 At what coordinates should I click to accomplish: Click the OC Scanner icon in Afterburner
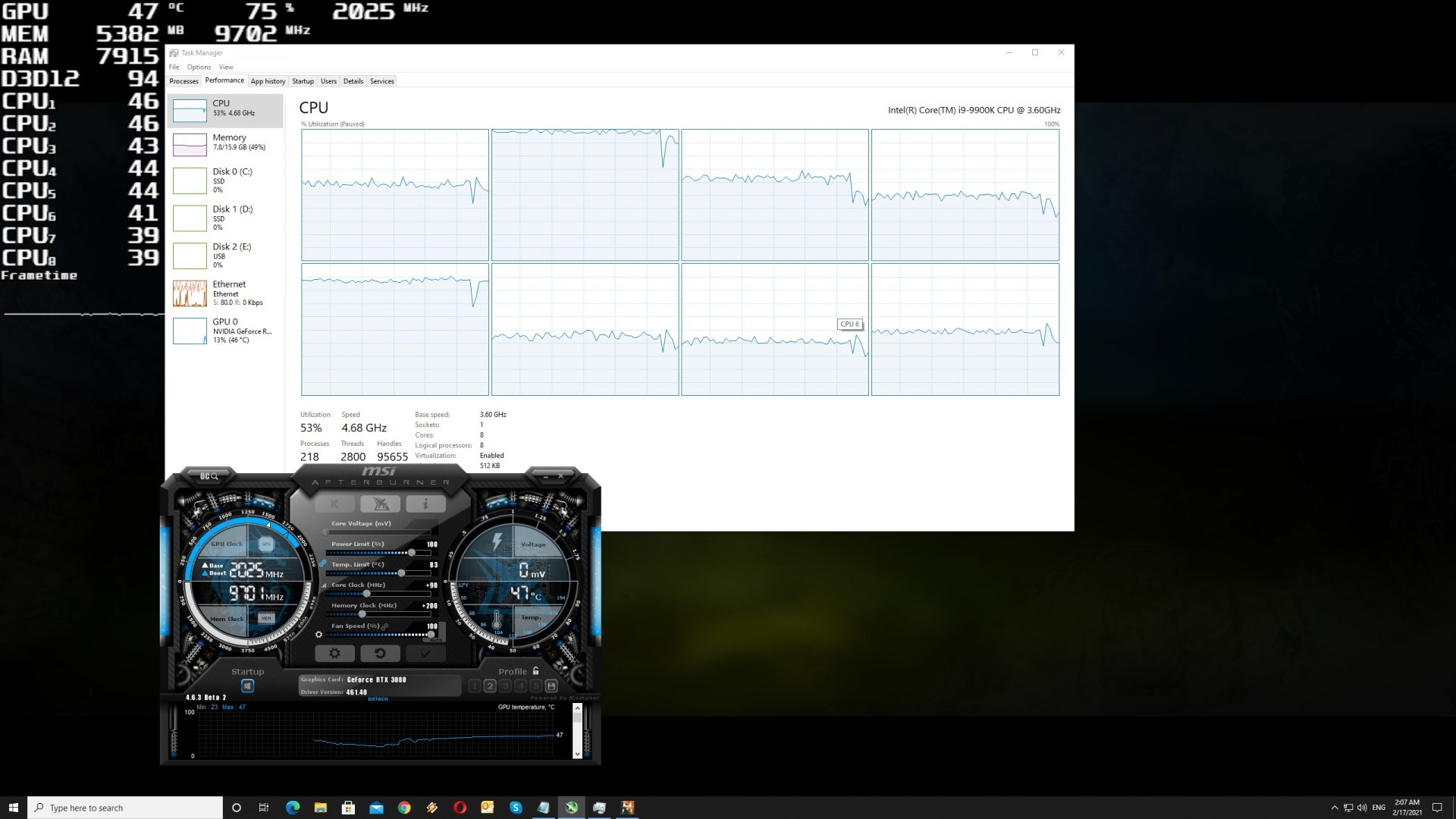point(211,475)
